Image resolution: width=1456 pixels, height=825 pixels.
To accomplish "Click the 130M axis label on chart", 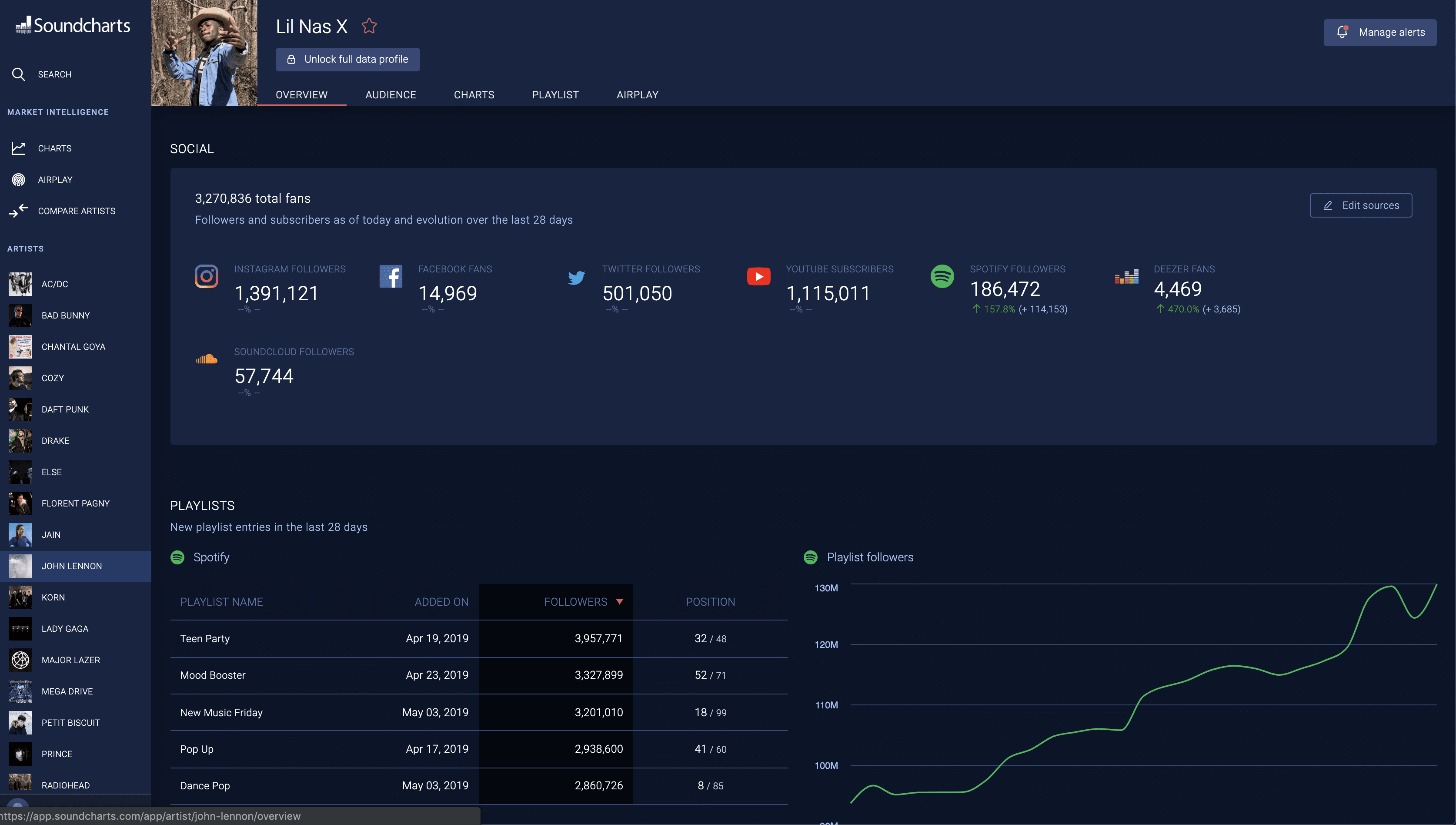I will coord(826,588).
